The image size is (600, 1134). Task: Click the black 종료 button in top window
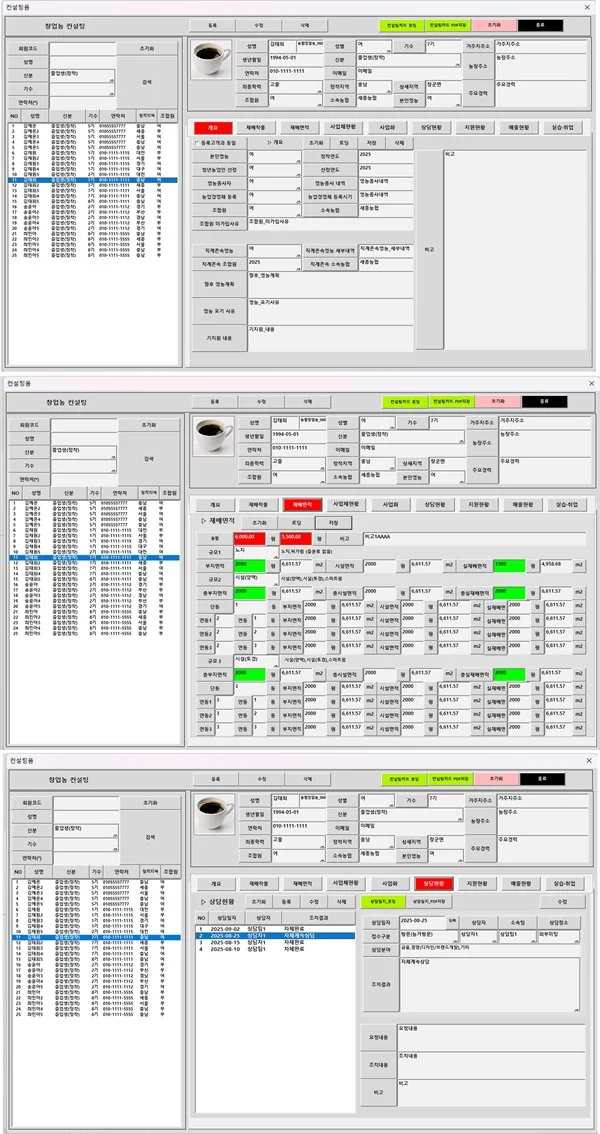(x=540, y=25)
